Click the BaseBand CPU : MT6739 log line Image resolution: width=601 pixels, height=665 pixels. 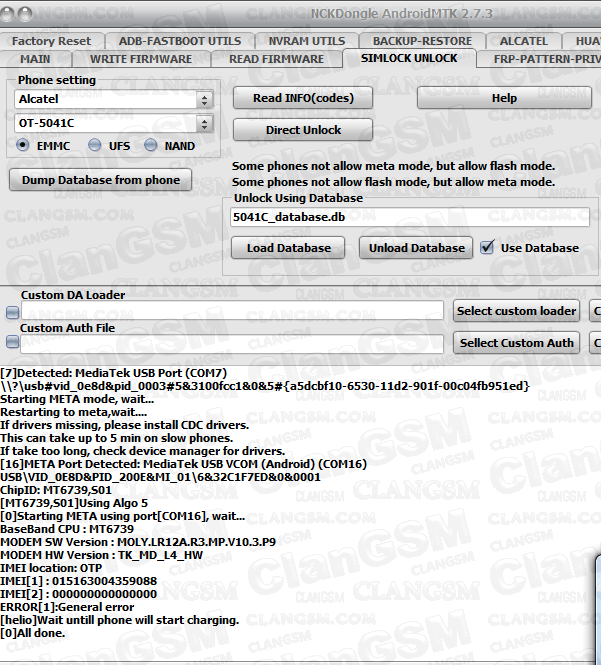pyautogui.click(x=67, y=529)
